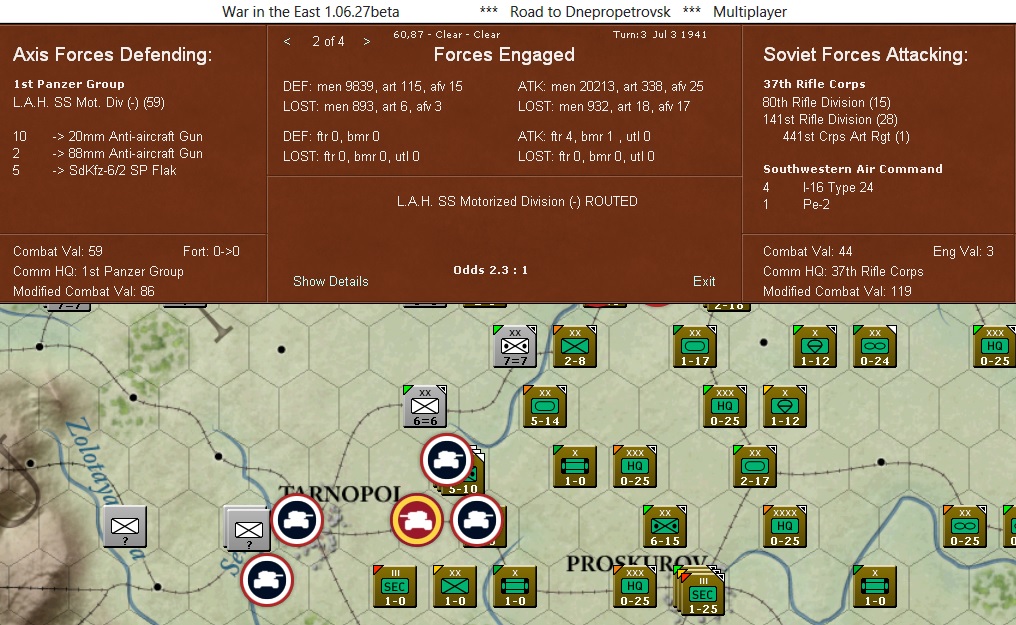
Task: Click L.A.H. SS Mot. Div (-) (59) entry
Action: pyautogui.click(x=89, y=102)
